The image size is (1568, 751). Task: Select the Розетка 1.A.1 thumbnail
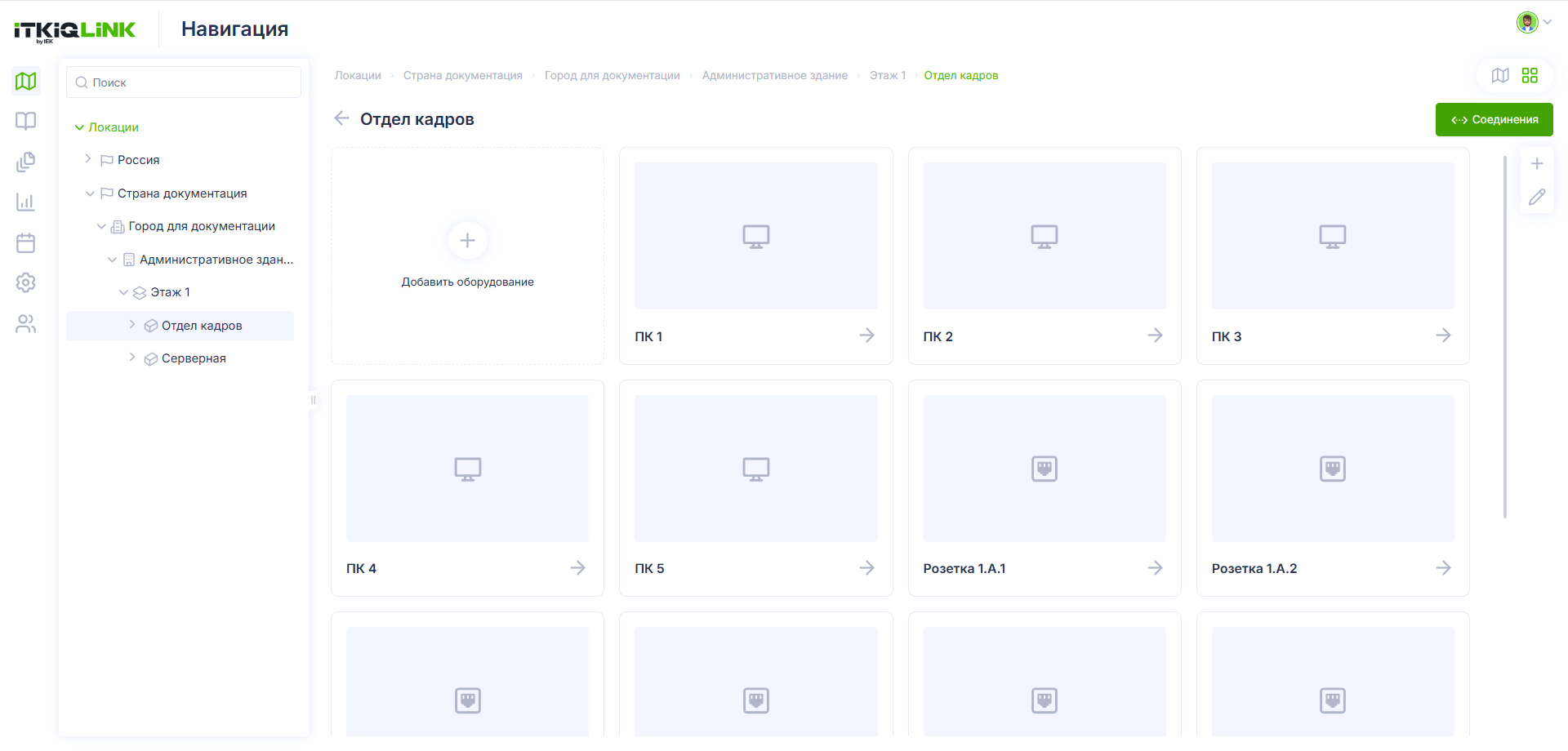click(x=1045, y=469)
